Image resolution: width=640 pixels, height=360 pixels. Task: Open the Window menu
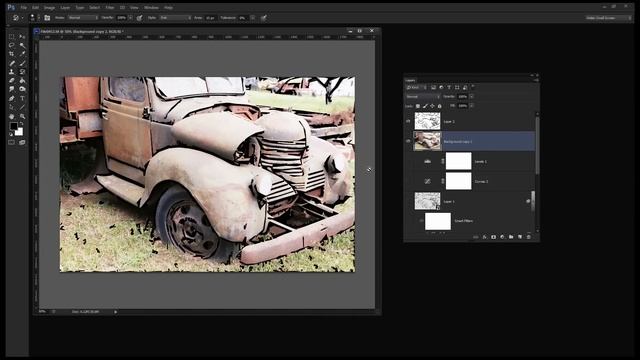point(151,7)
